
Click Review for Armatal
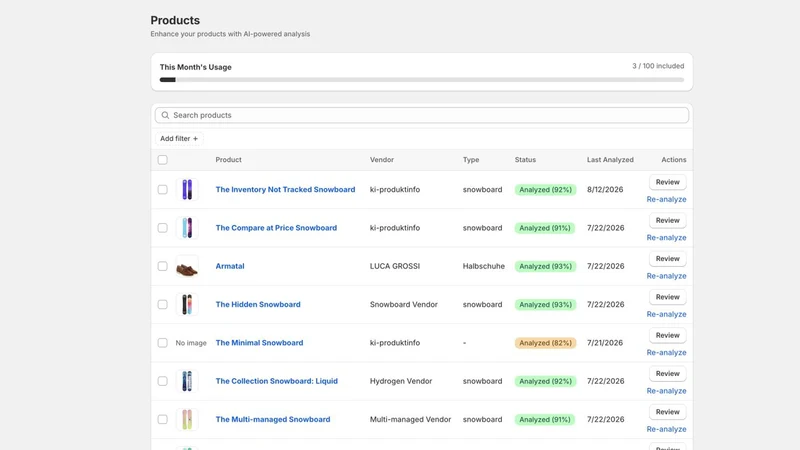(667, 259)
